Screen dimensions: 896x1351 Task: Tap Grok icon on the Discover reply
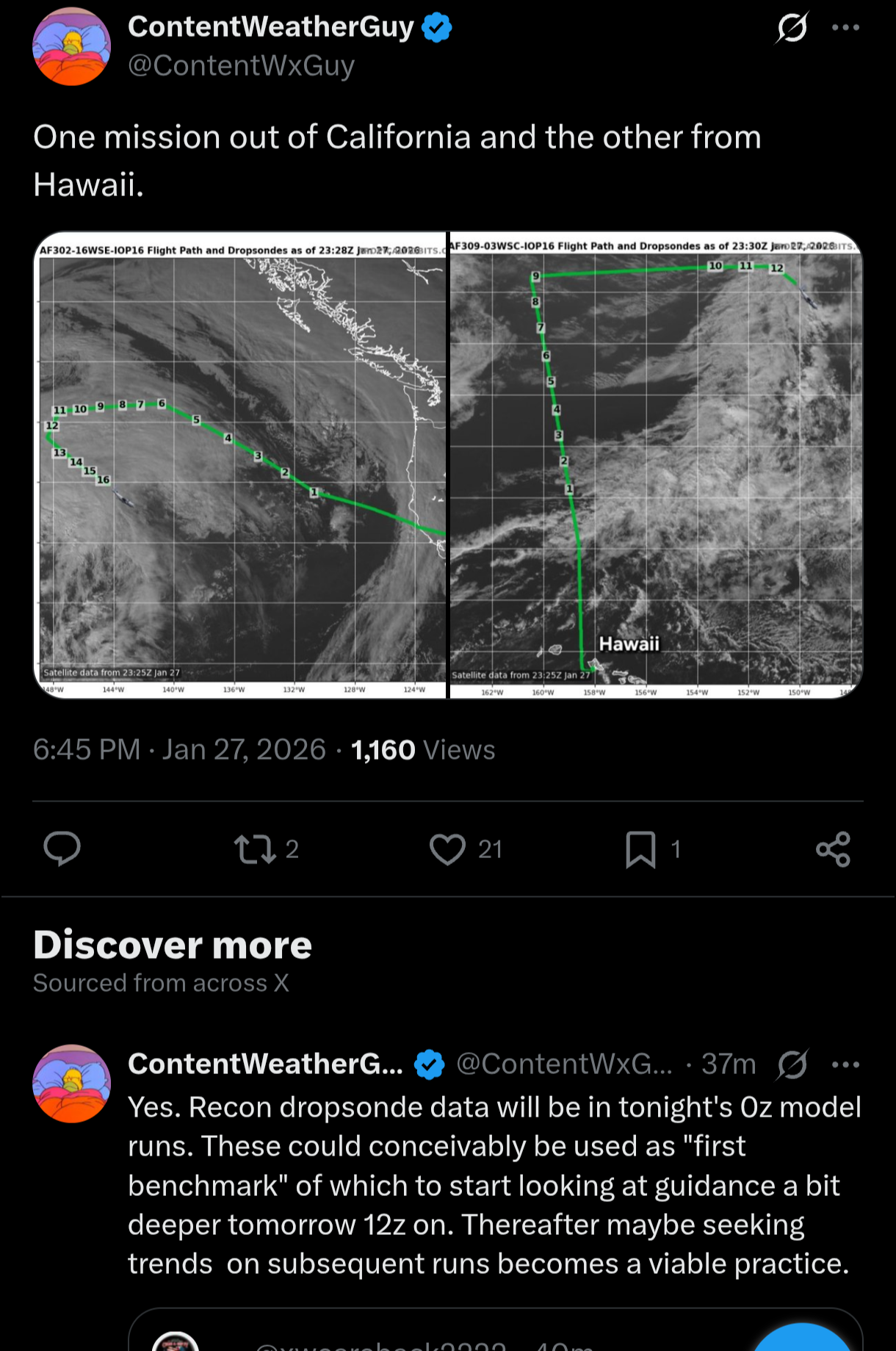pyautogui.click(x=792, y=1064)
